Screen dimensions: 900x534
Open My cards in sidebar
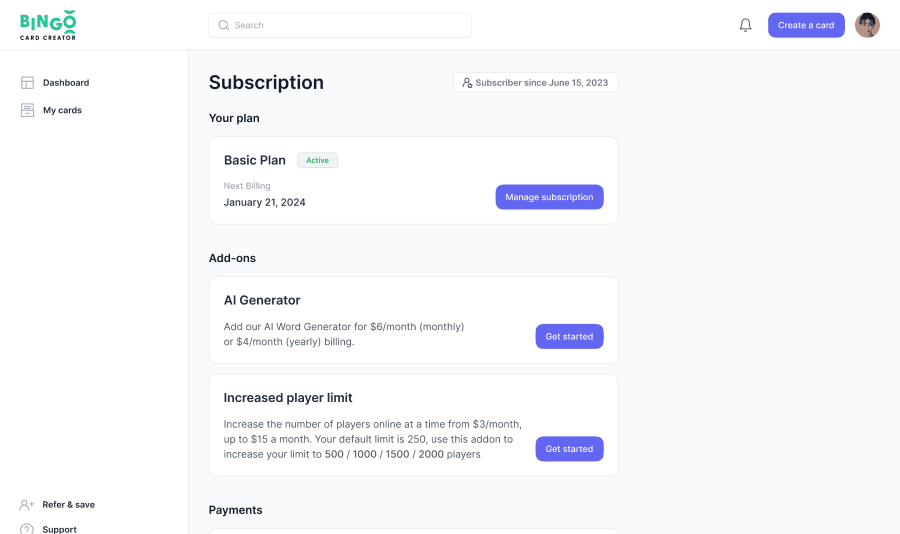[62, 110]
